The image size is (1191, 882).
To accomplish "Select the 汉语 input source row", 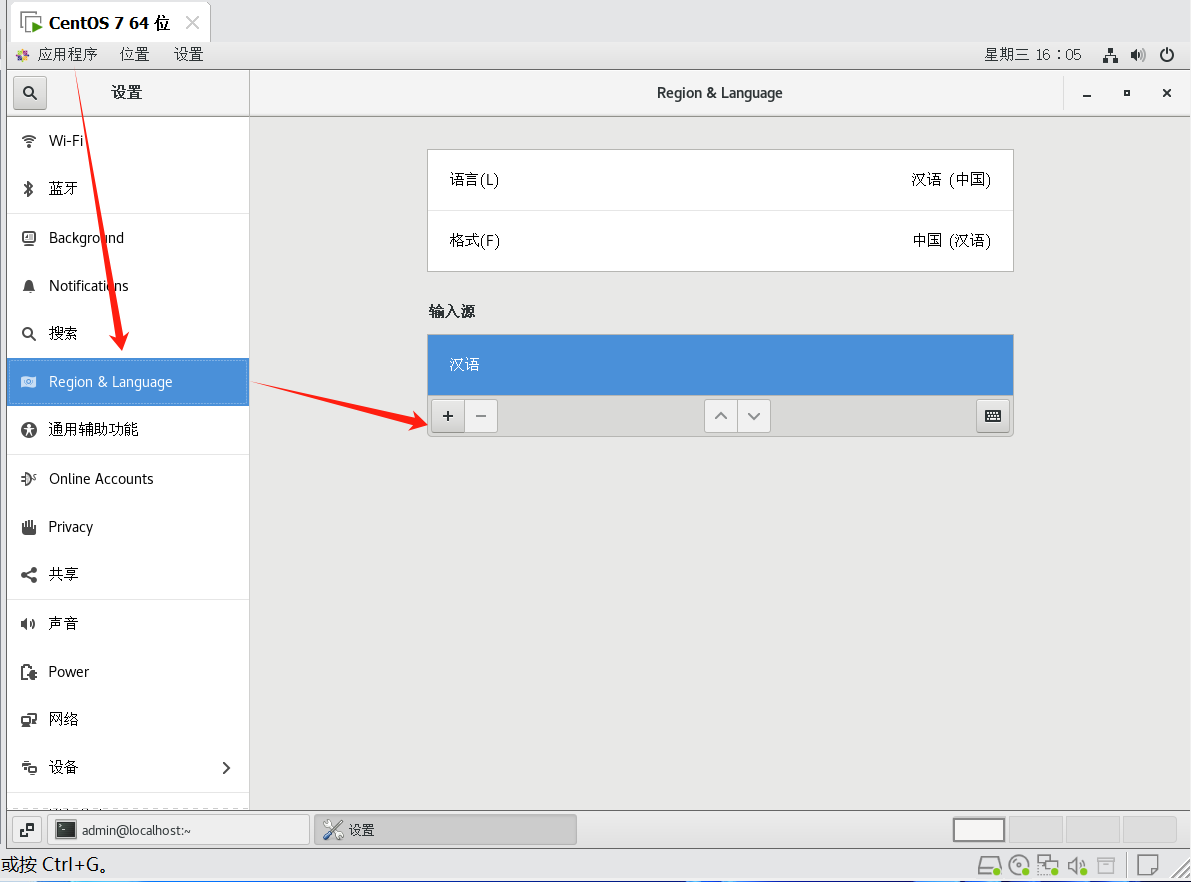I will click(x=720, y=365).
